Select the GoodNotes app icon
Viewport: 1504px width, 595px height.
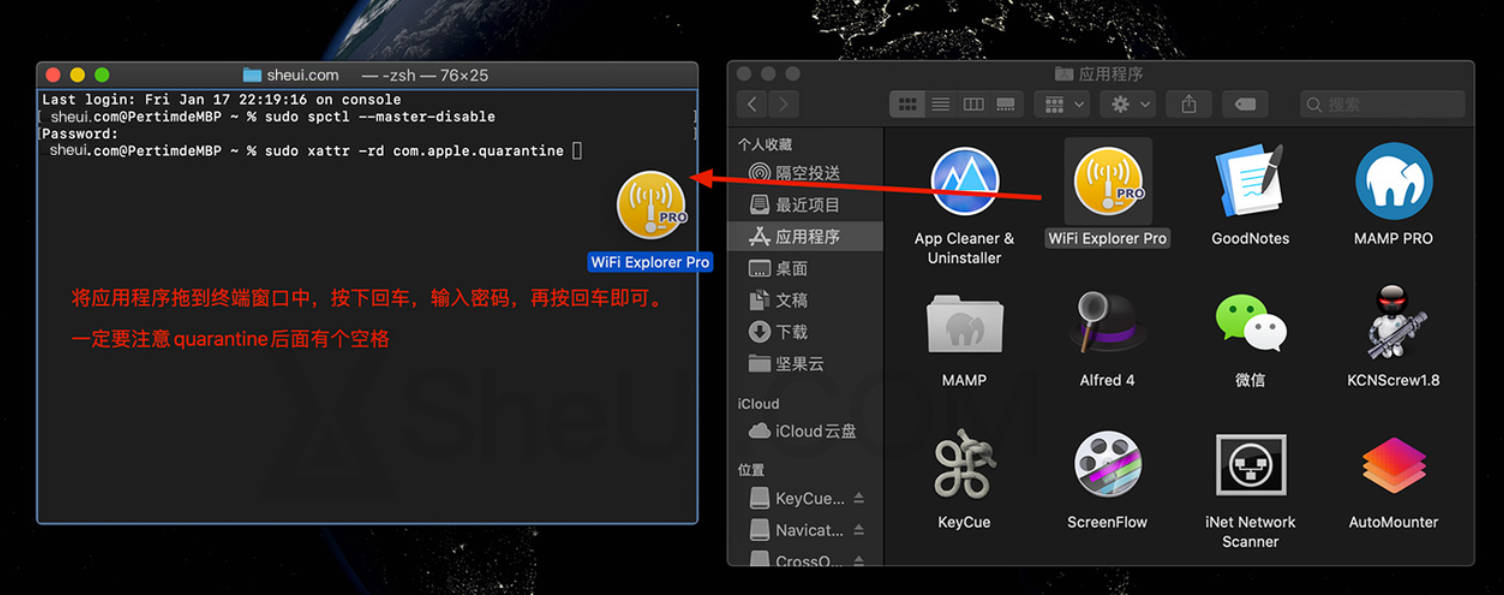tap(1250, 182)
